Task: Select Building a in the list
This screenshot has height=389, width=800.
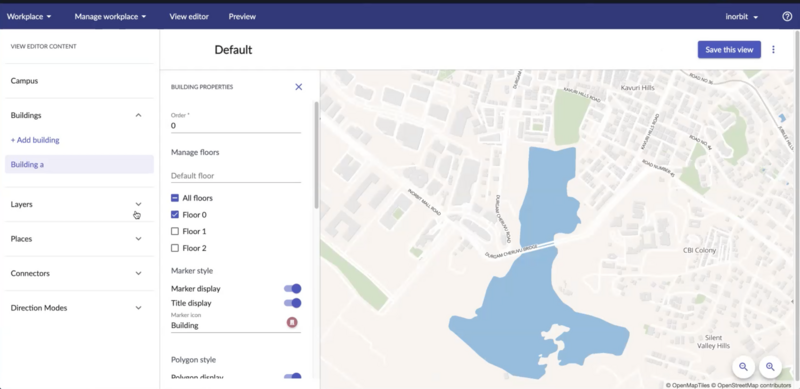Action: tap(79, 164)
